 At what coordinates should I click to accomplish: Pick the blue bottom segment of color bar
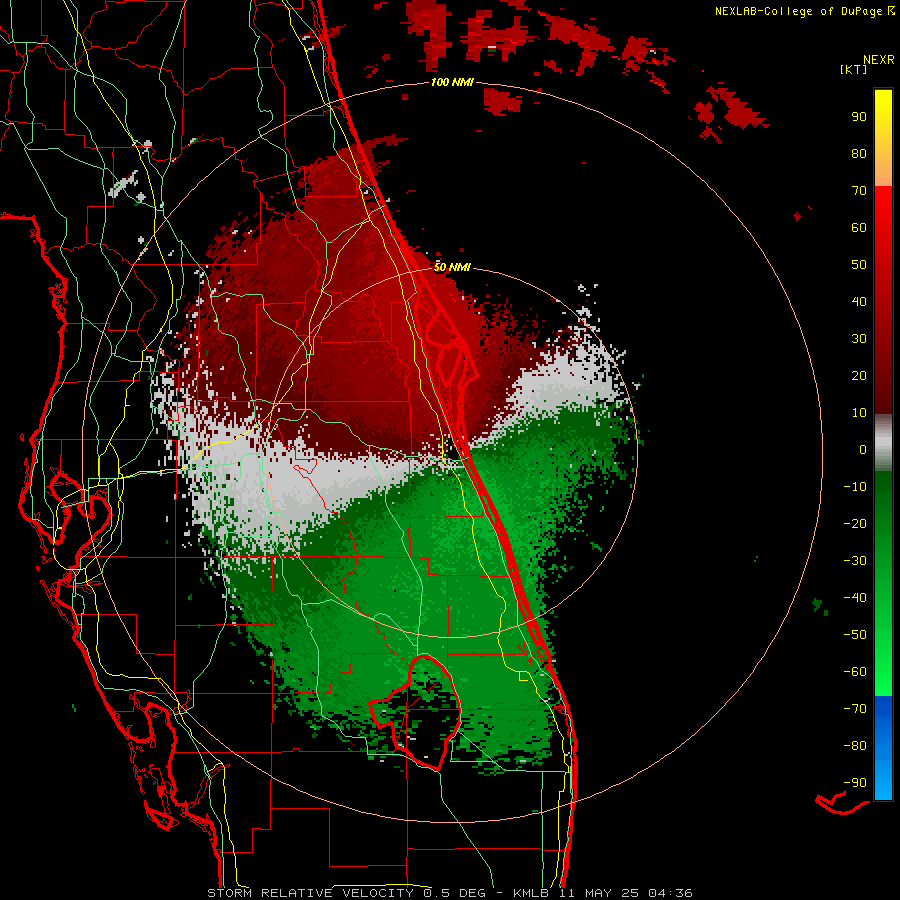point(883,748)
